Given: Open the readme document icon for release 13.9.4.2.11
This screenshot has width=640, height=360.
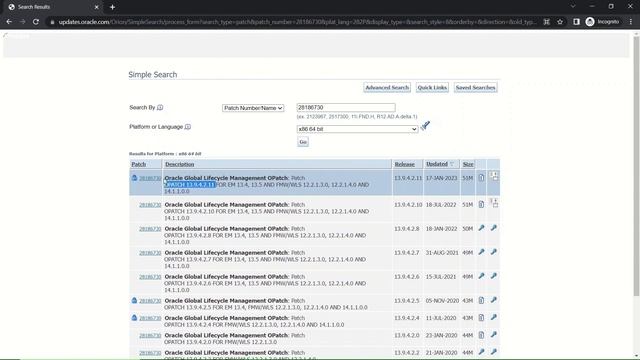Looking at the screenshot, I should point(481,178).
